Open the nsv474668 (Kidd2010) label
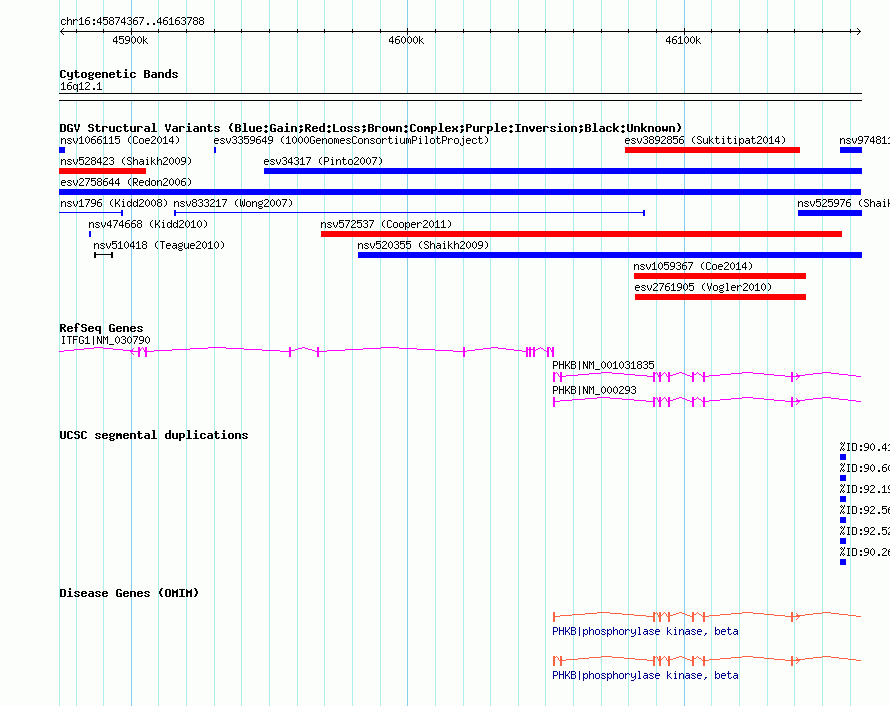Image resolution: width=890 pixels, height=706 pixels. 148,224
